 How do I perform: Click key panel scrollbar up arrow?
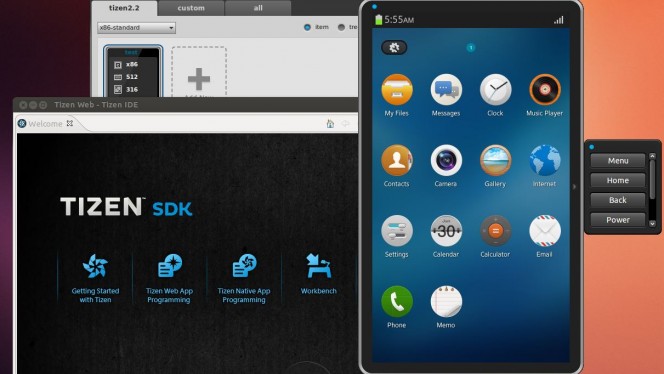point(653,156)
